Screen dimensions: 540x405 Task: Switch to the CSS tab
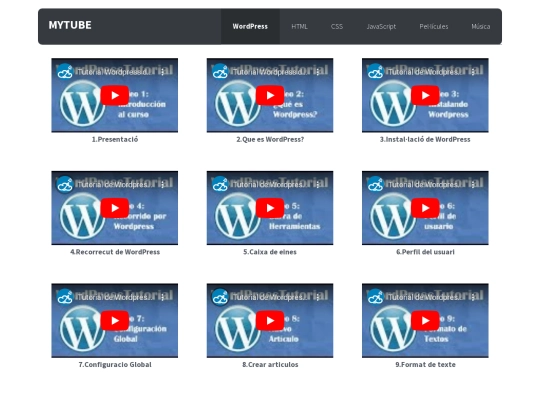337,27
